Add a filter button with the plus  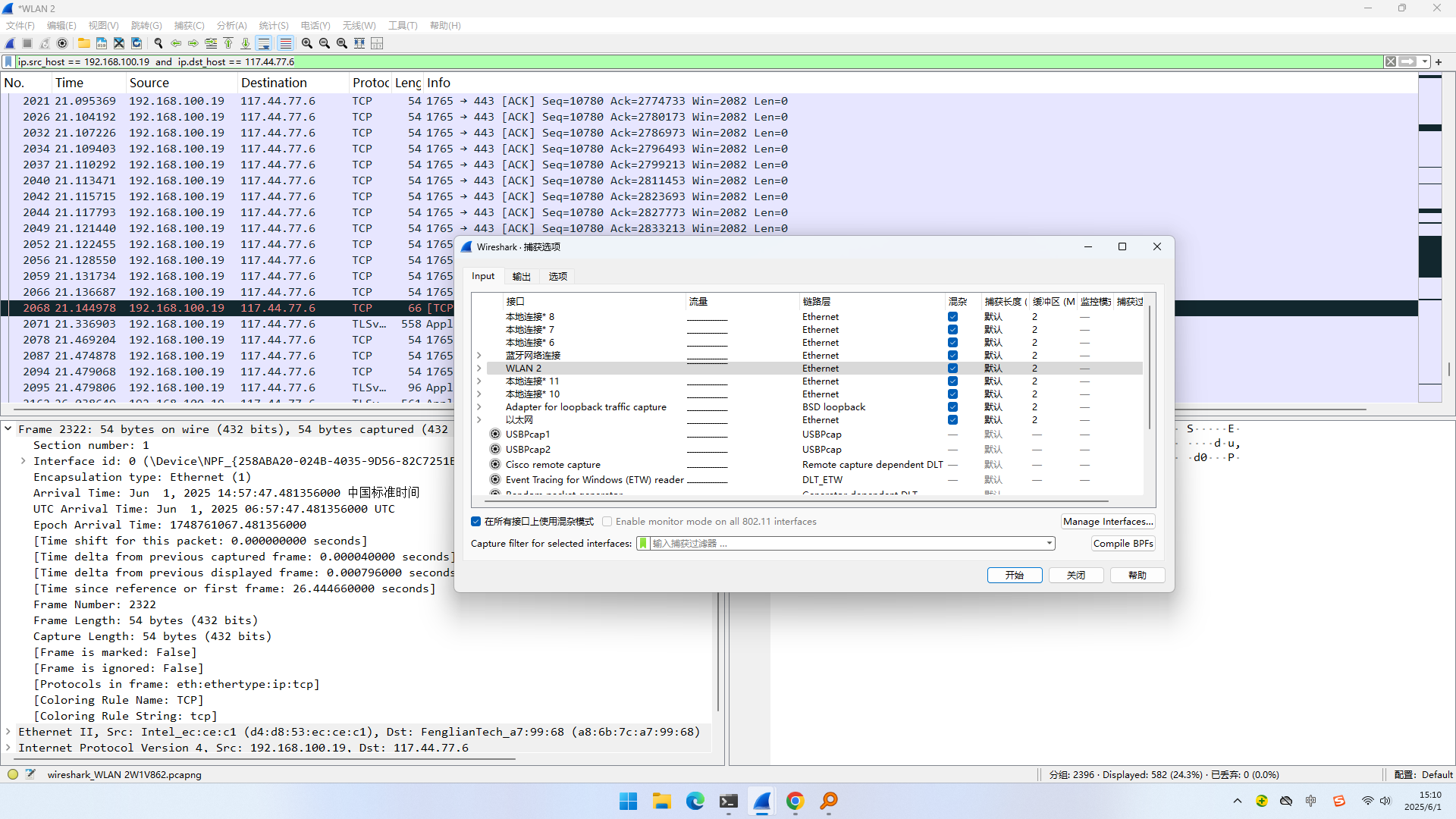click(x=1439, y=61)
